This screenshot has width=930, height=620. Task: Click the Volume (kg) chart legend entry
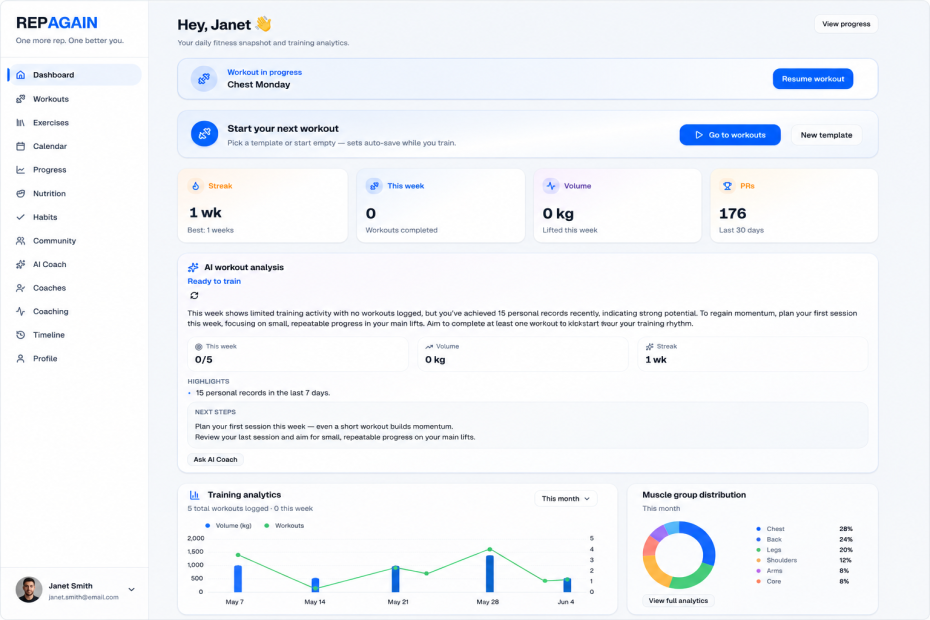pos(228,526)
